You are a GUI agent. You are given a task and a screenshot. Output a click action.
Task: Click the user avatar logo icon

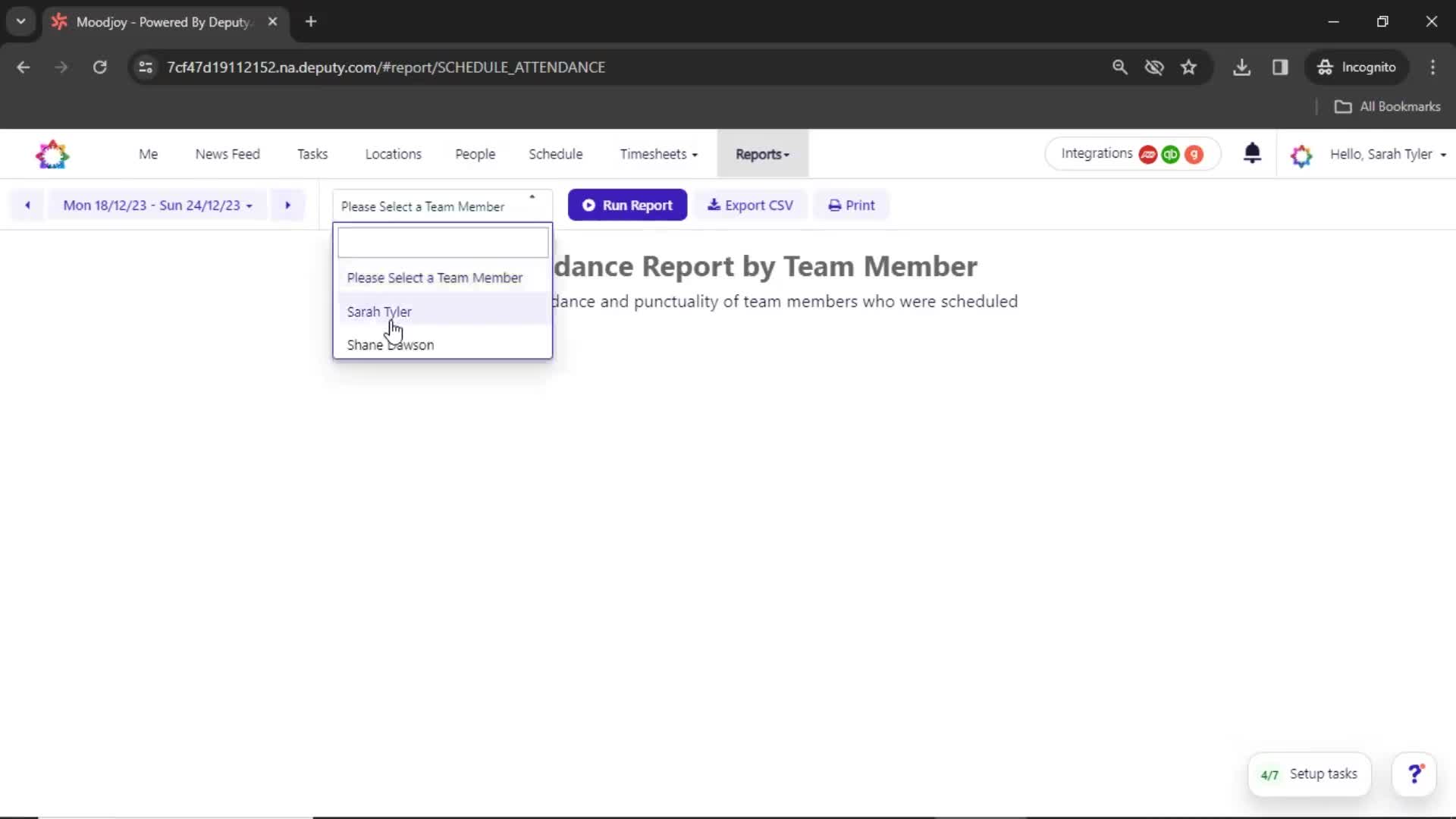1301,155
